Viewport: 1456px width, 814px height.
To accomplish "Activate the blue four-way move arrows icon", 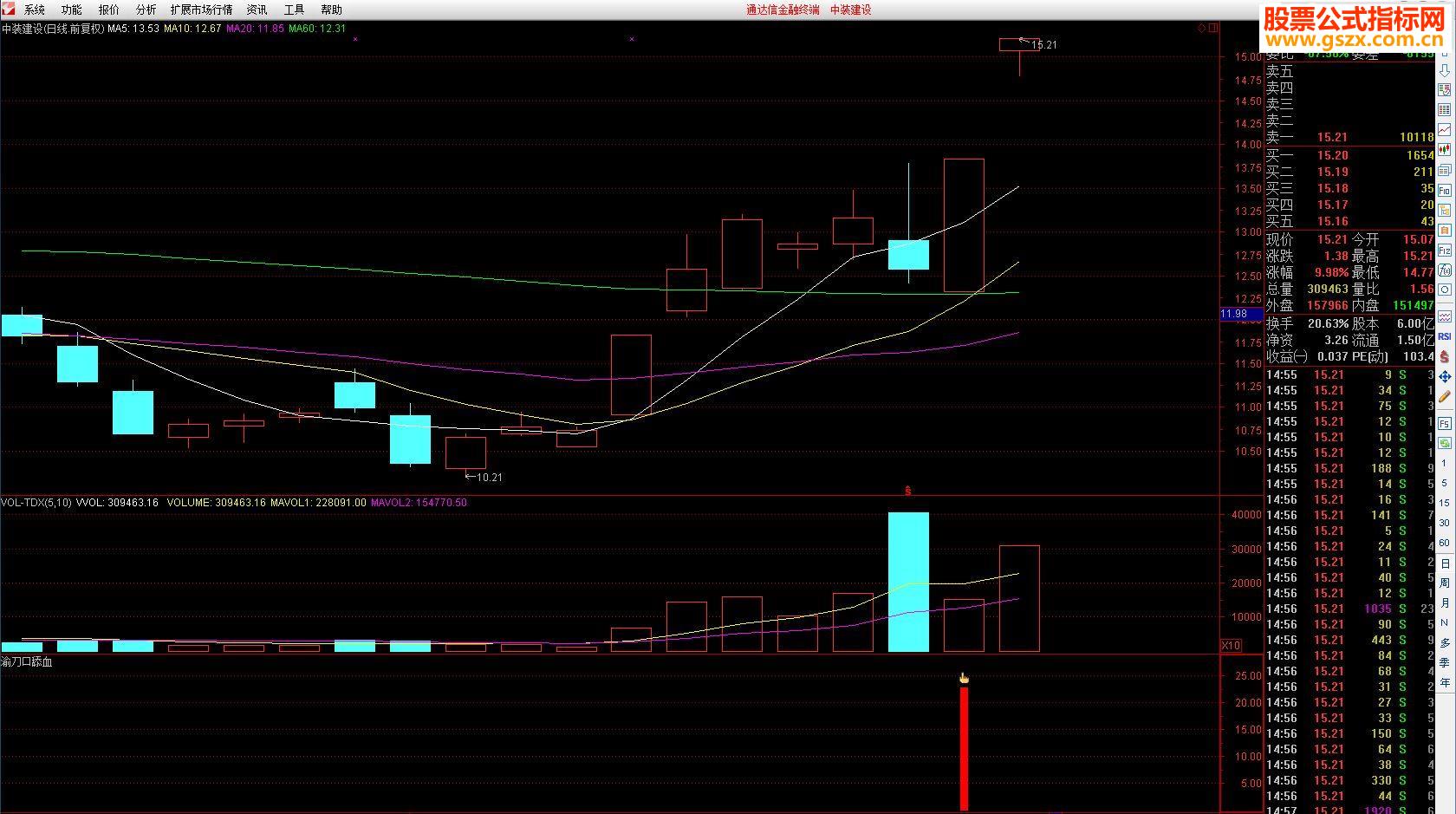I will click(x=1445, y=377).
